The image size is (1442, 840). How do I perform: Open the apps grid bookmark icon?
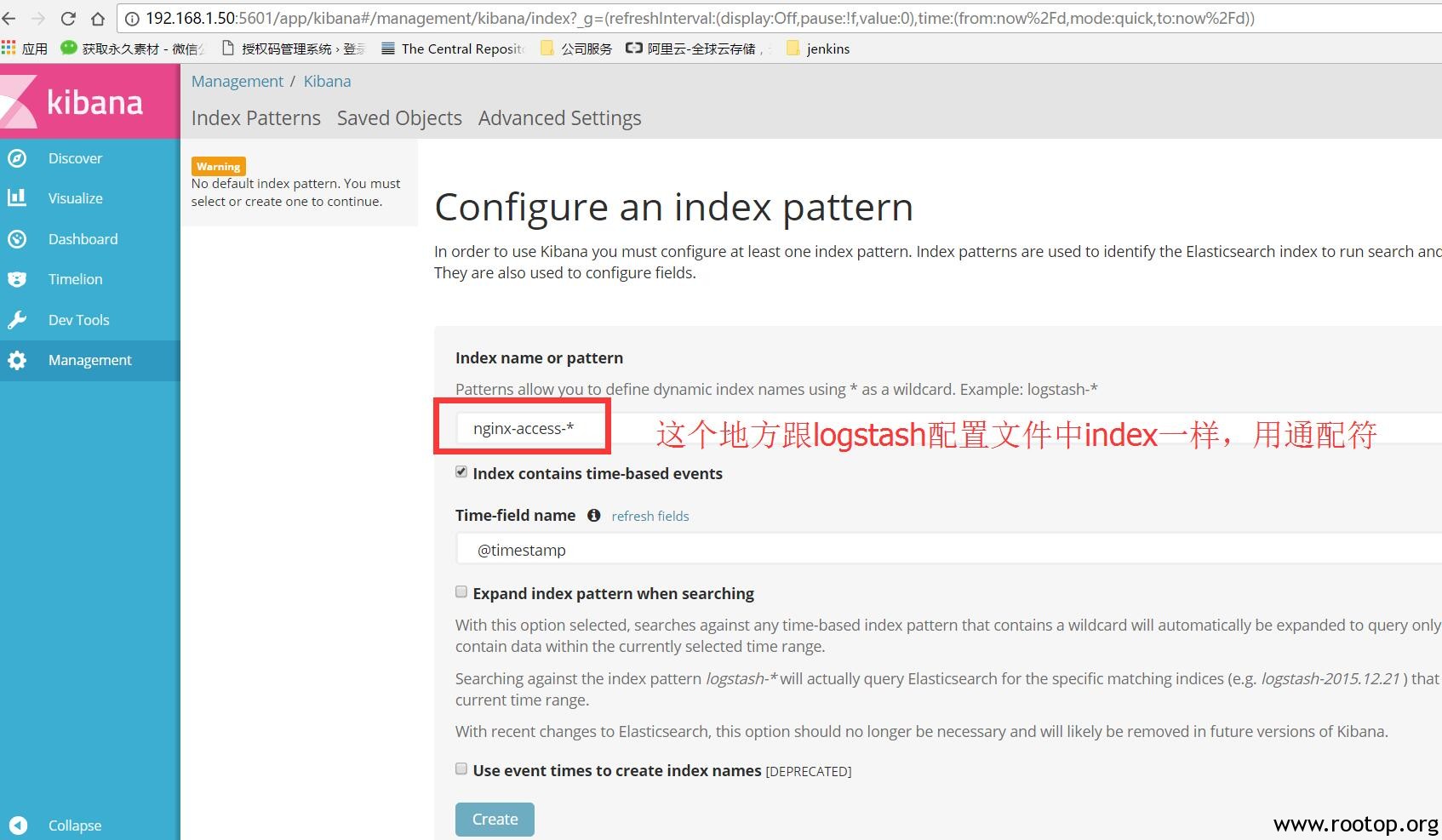[9, 48]
